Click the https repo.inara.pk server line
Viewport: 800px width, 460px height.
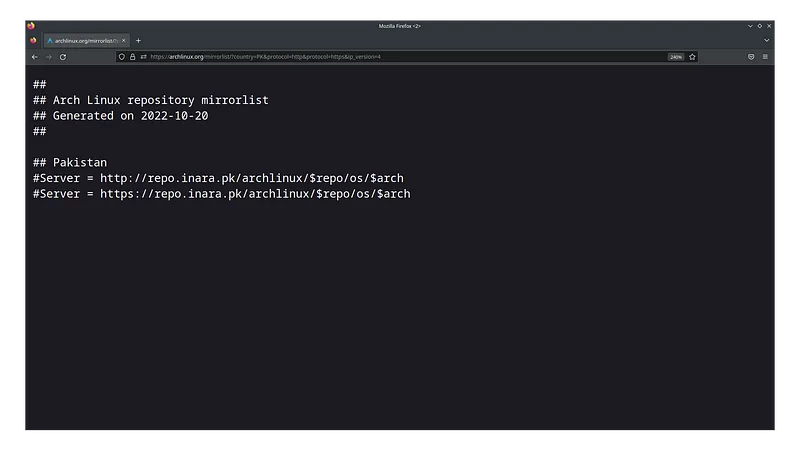(221, 193)
